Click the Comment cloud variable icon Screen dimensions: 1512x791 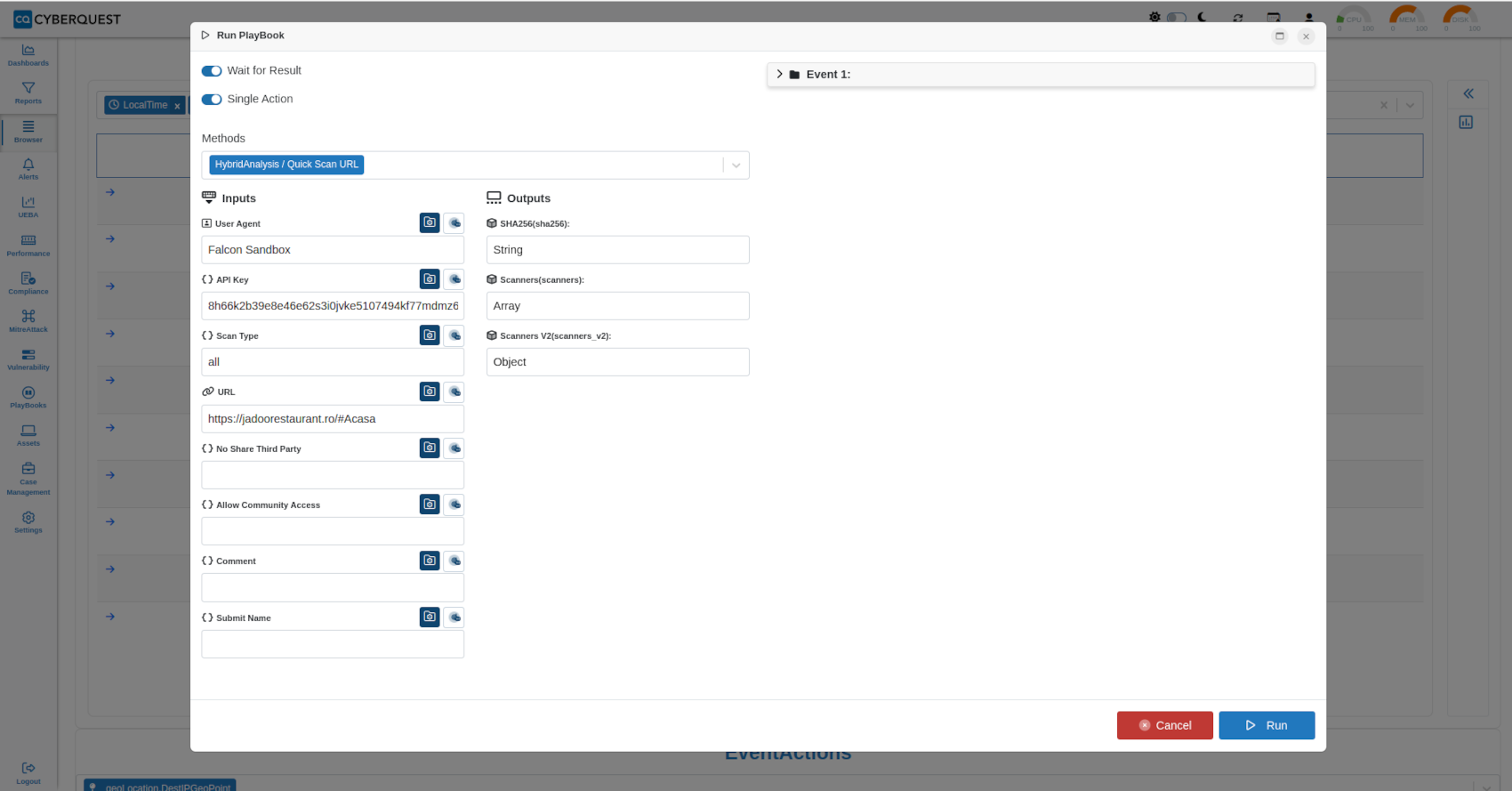point(454,561)
